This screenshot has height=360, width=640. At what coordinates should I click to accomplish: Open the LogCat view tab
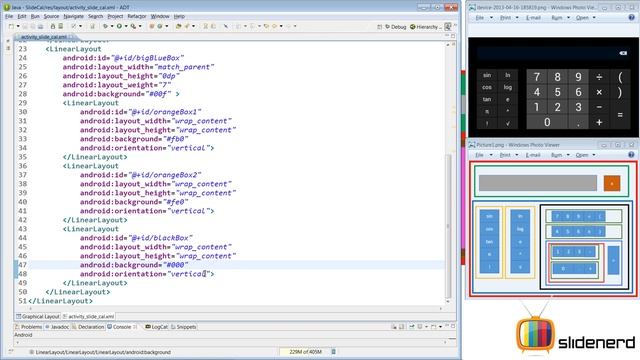tap(157, 327)
